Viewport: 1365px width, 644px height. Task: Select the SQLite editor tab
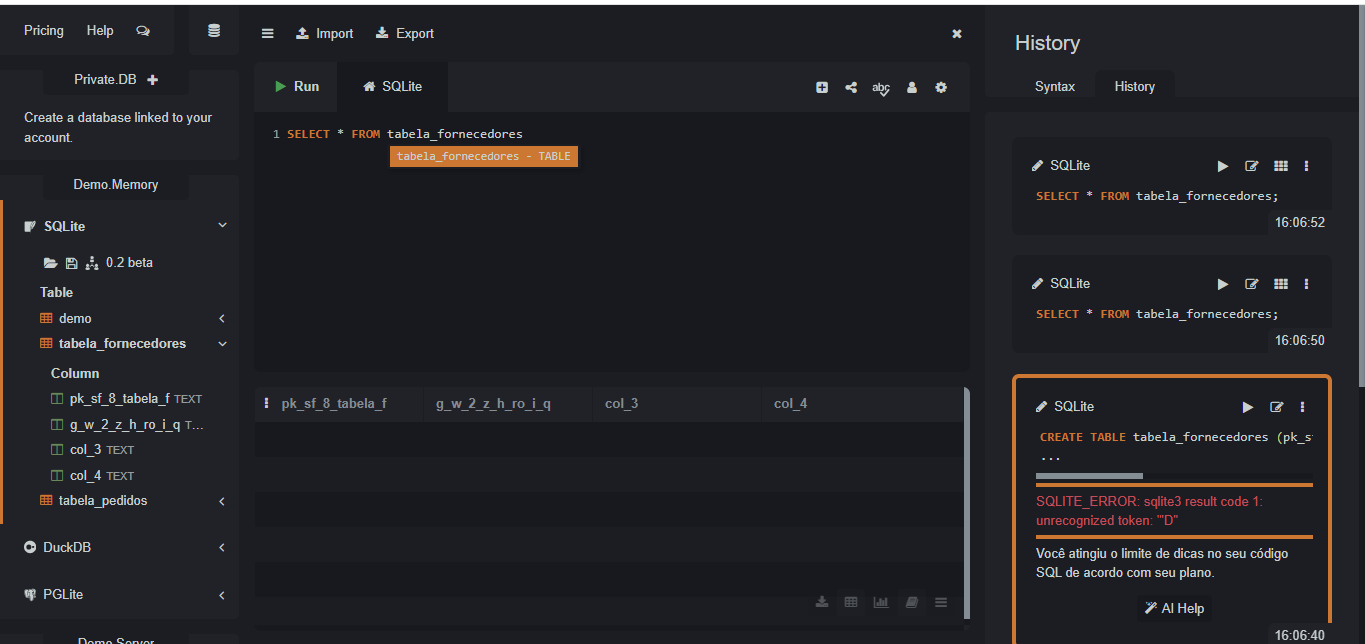393,86
